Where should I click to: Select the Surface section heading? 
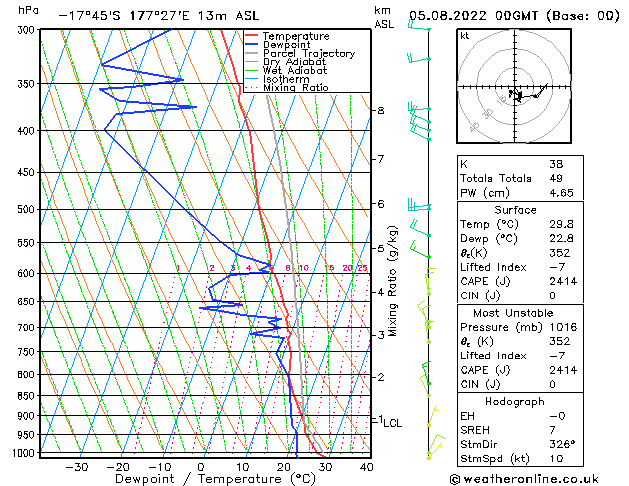tap(515, 210)
